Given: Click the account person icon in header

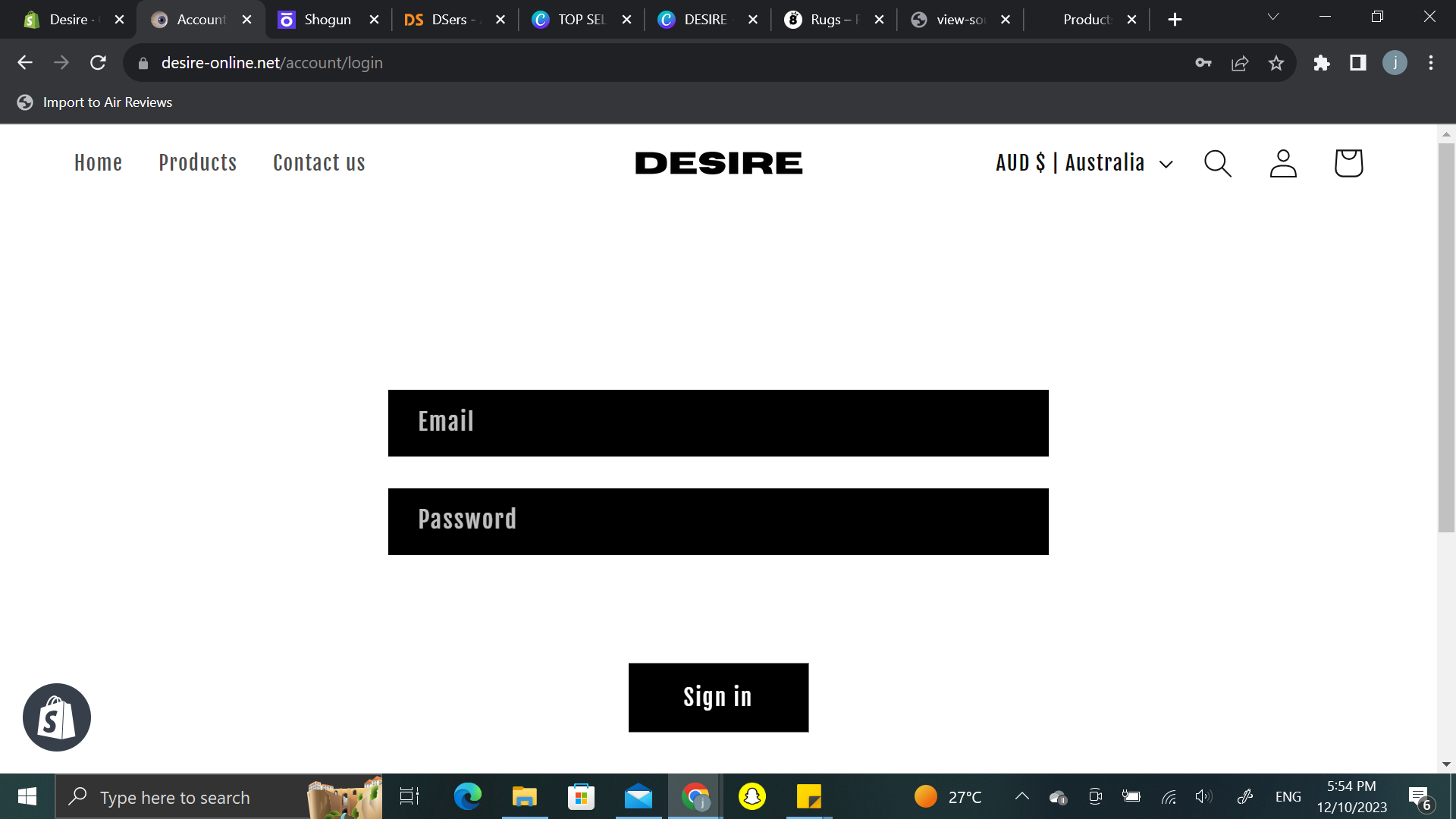Looking at the screenshot, I should pyautogui.click(x=1283, y=163).
